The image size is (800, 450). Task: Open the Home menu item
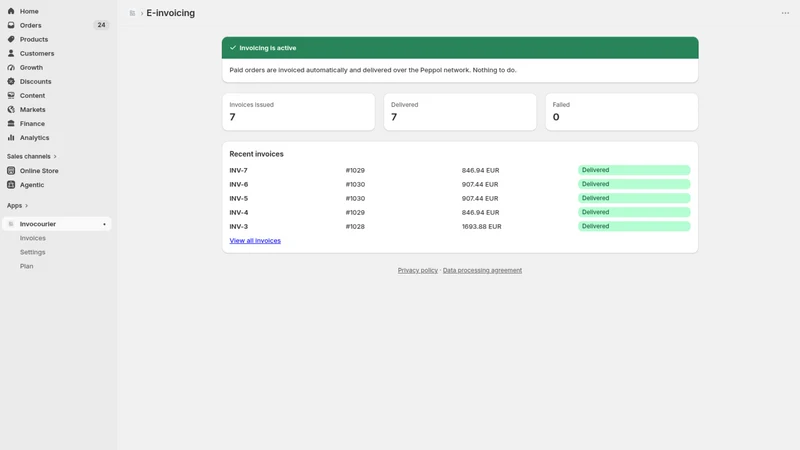(x=29, y=11)
